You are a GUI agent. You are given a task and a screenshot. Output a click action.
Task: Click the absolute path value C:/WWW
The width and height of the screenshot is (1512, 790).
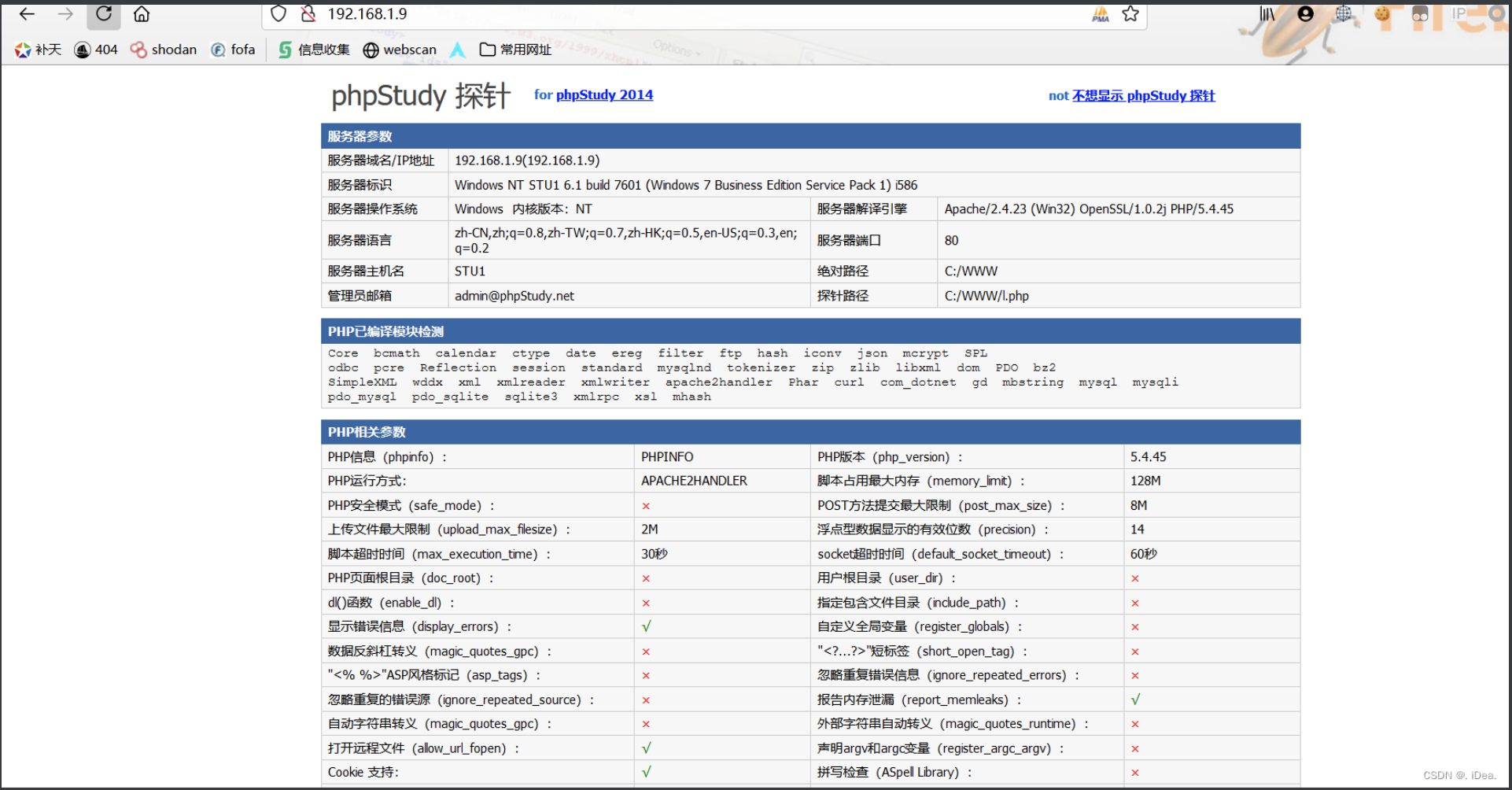(971, 271)
